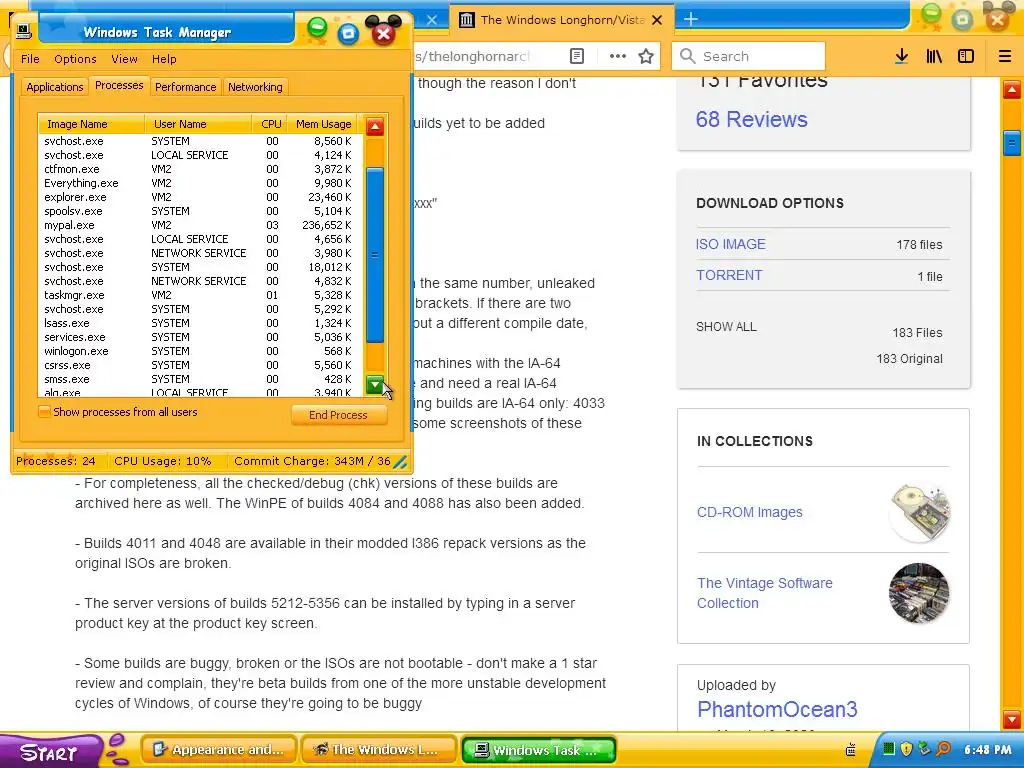Select the Processes tab

click(119, 86)
